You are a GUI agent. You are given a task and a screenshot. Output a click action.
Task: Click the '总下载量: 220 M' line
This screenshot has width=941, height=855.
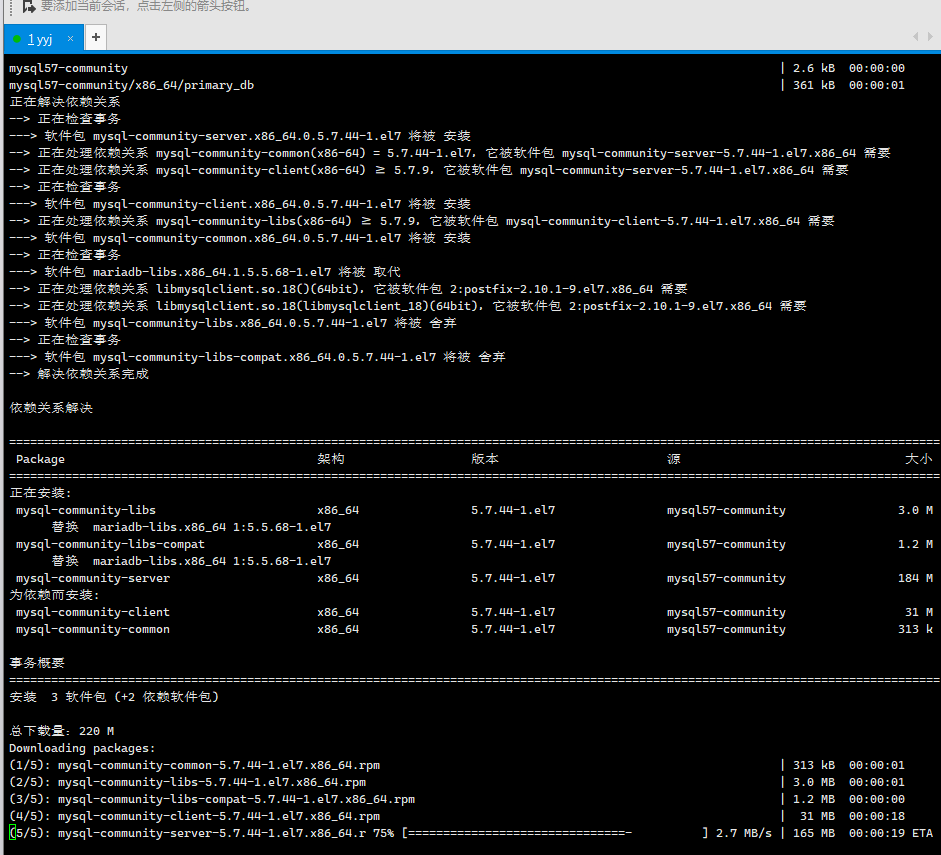61,731
